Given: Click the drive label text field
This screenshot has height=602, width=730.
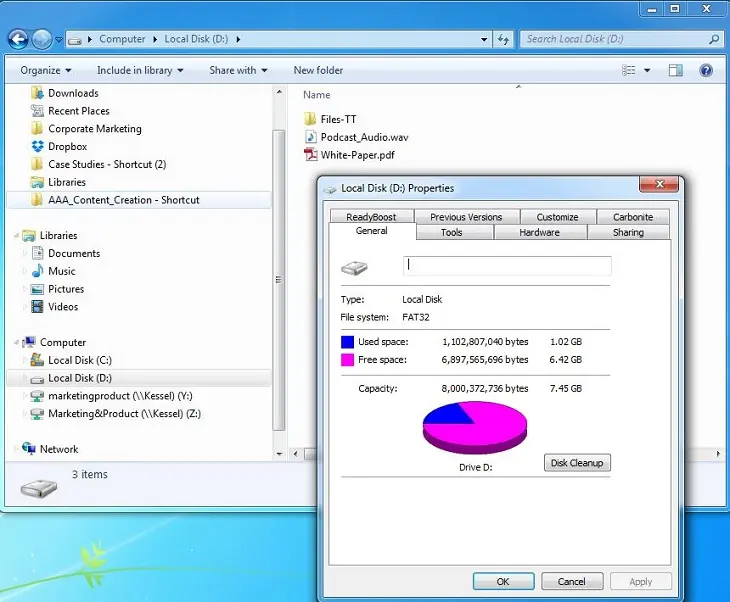Looking at the screenshot, I should click(507, 266).
